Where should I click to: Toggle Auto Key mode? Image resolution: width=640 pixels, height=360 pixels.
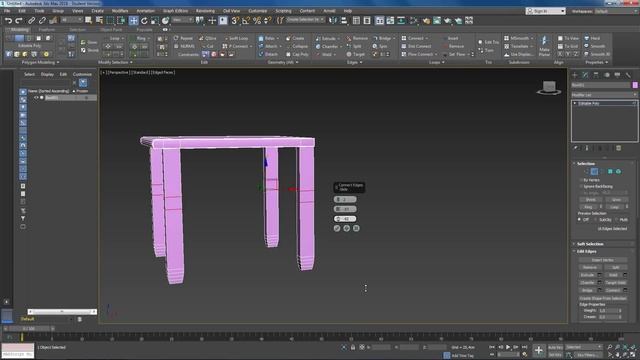pos(556,347)
